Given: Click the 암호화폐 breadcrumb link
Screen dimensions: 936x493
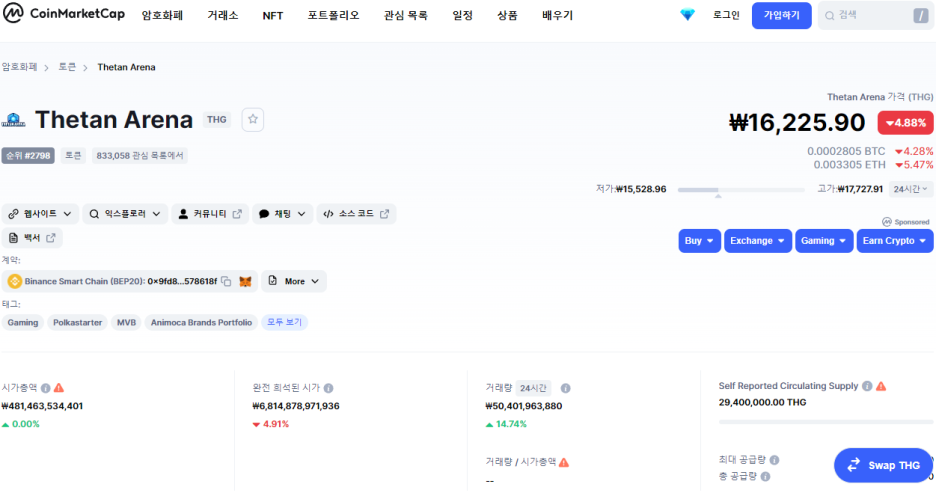Looking at the screenshot, I should click(20, 67).
